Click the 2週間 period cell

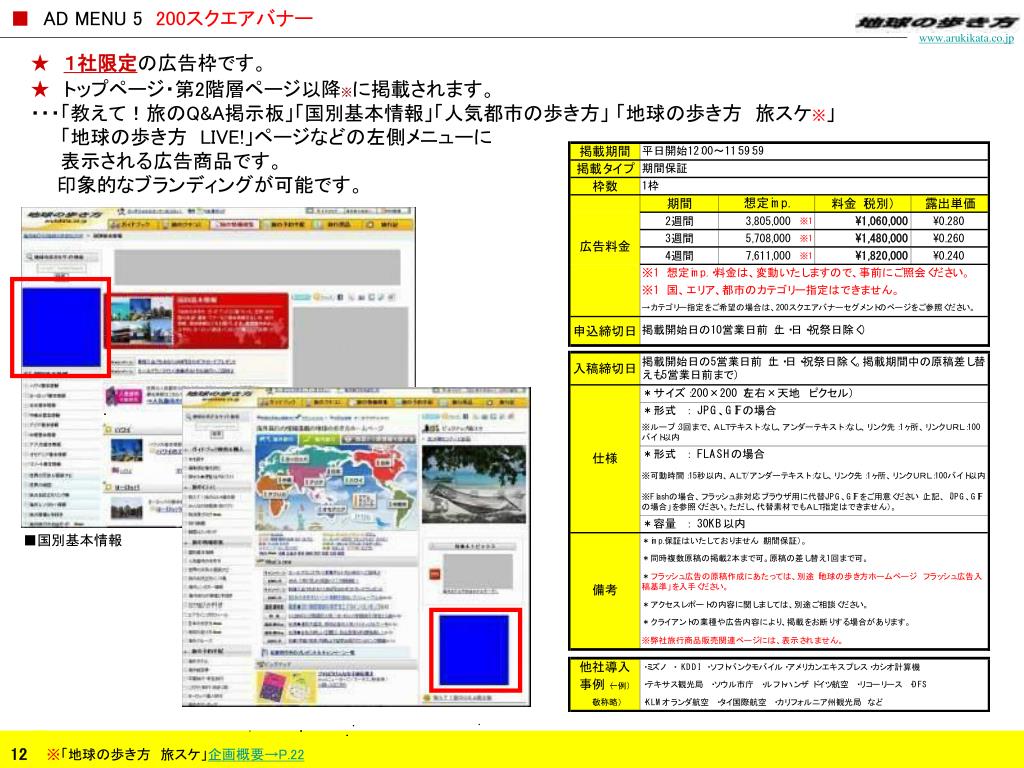[x=679, y=221]
